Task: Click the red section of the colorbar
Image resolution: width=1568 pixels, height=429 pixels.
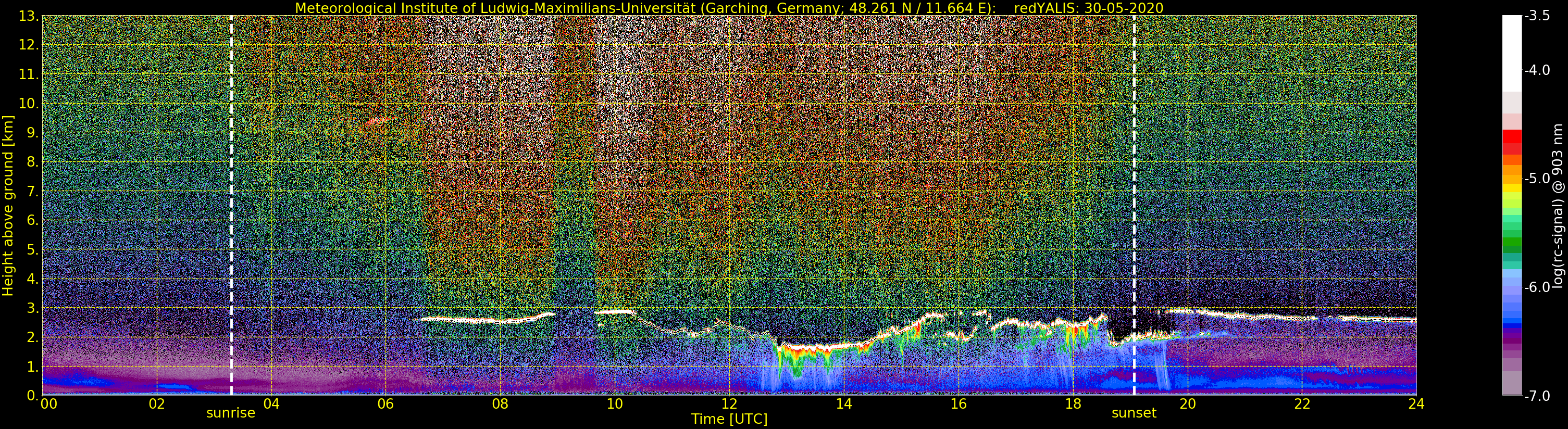Action: (1512, 142)
